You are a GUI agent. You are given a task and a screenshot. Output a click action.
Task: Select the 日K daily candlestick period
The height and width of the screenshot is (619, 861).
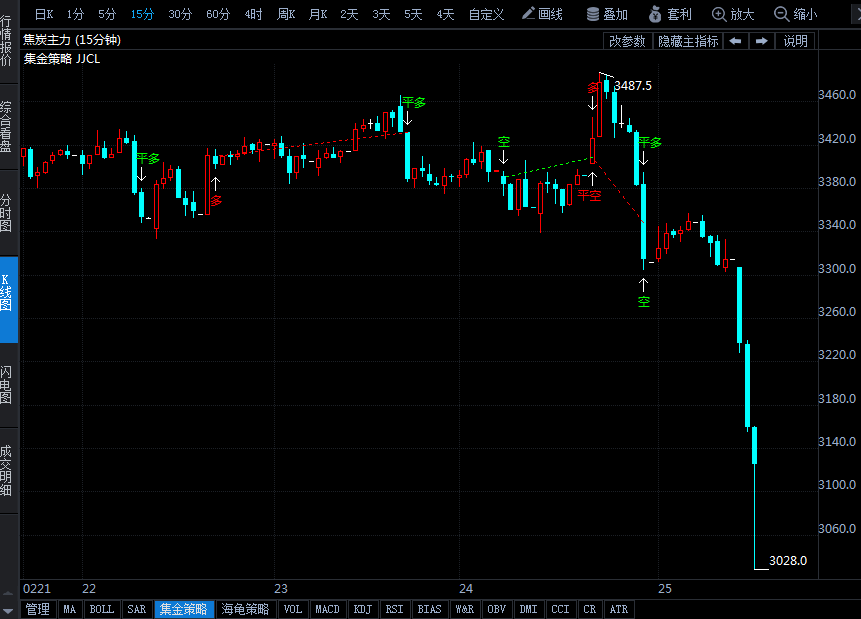click(44, 14)
